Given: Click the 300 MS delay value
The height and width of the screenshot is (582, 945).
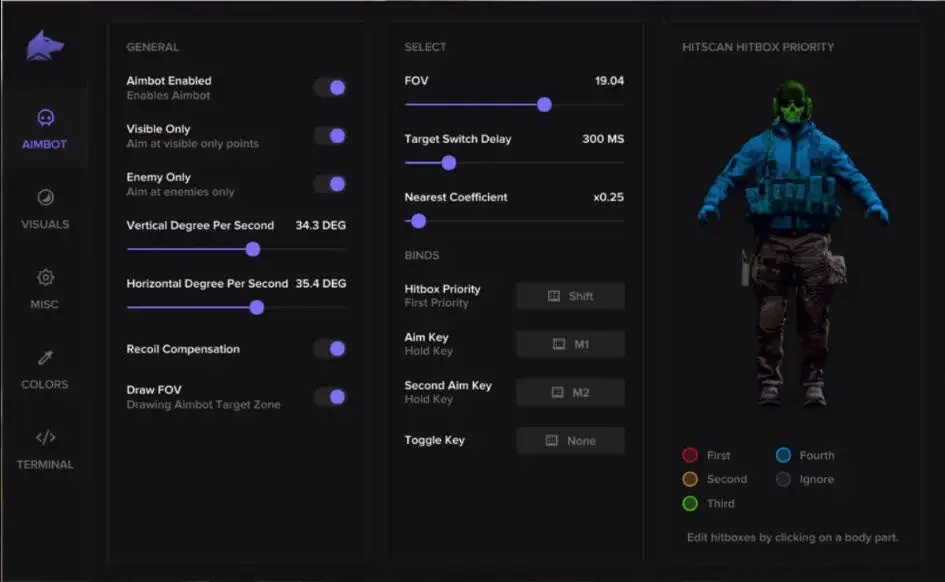Looking at the screenshot, I should click(603, 139).
